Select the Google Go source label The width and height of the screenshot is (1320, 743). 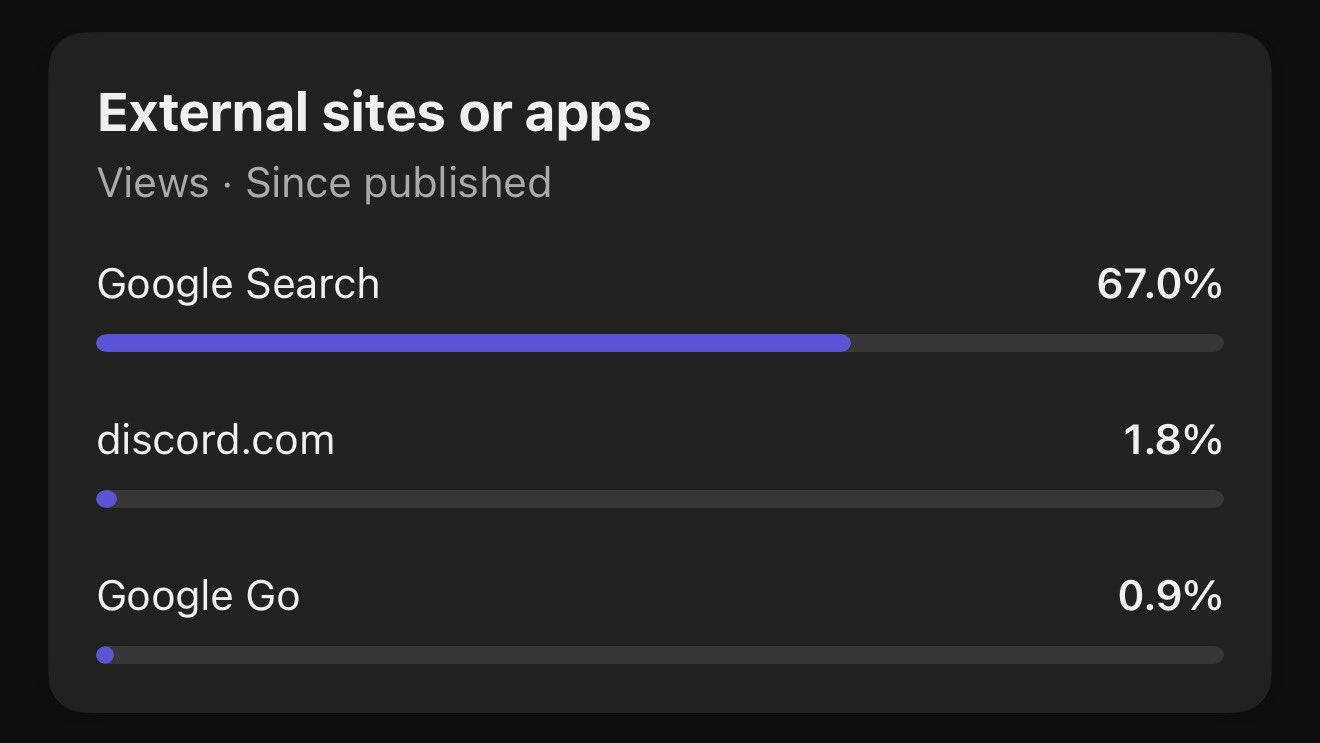pos(198,596)
